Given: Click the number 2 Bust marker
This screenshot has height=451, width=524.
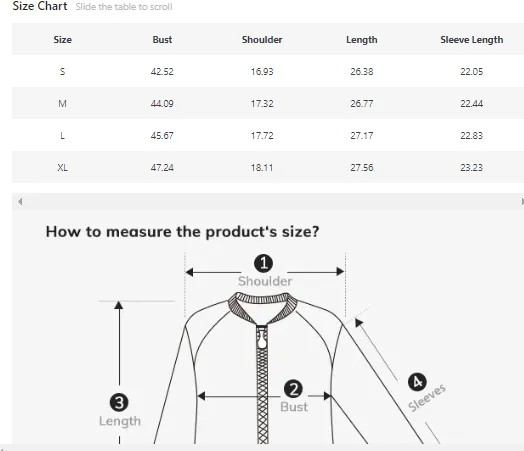Looking at the screenshot, I should pos(293,389).
